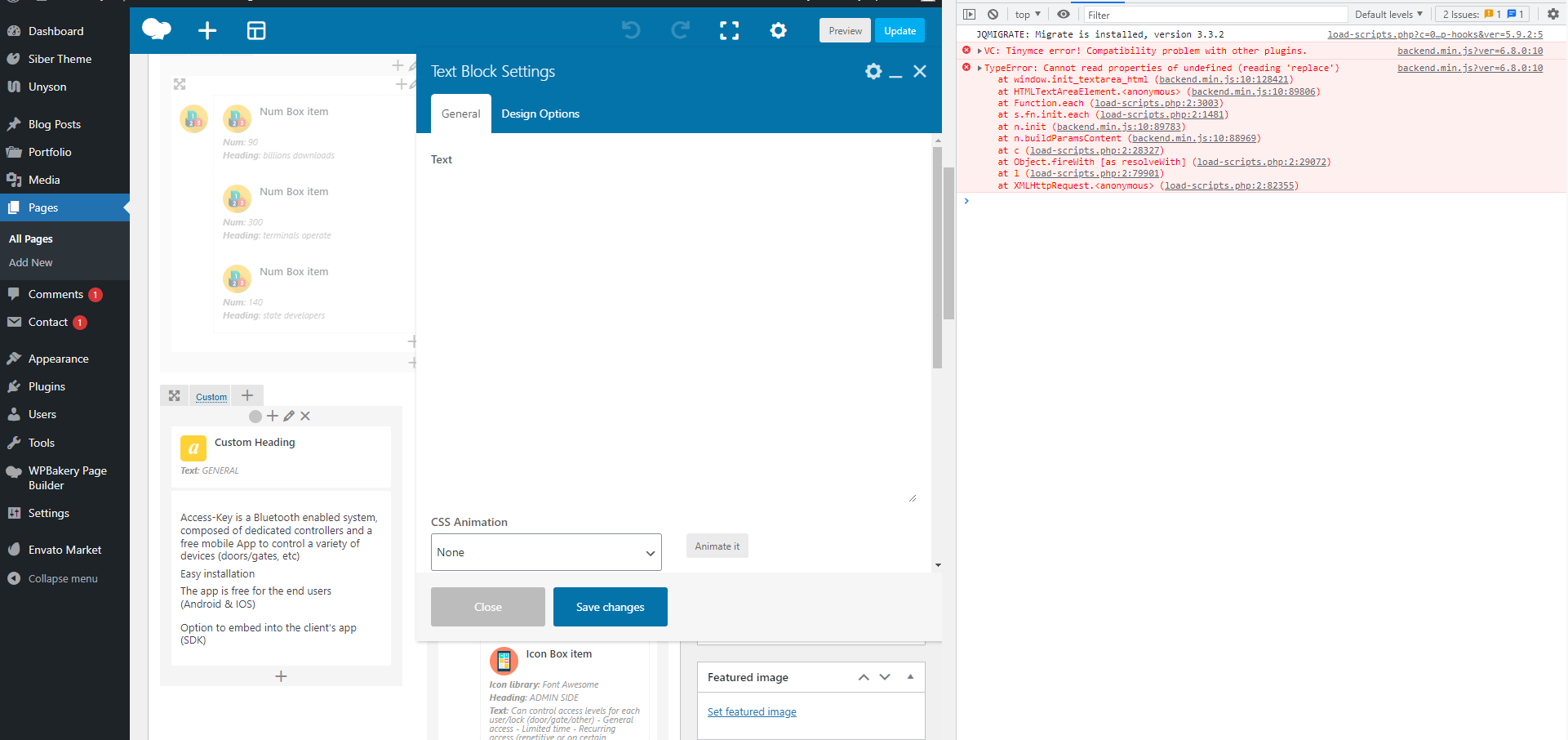Screen dimensions: 1568x740
Task: Open Text Block Settings gear icon
Action: (873, 71)
